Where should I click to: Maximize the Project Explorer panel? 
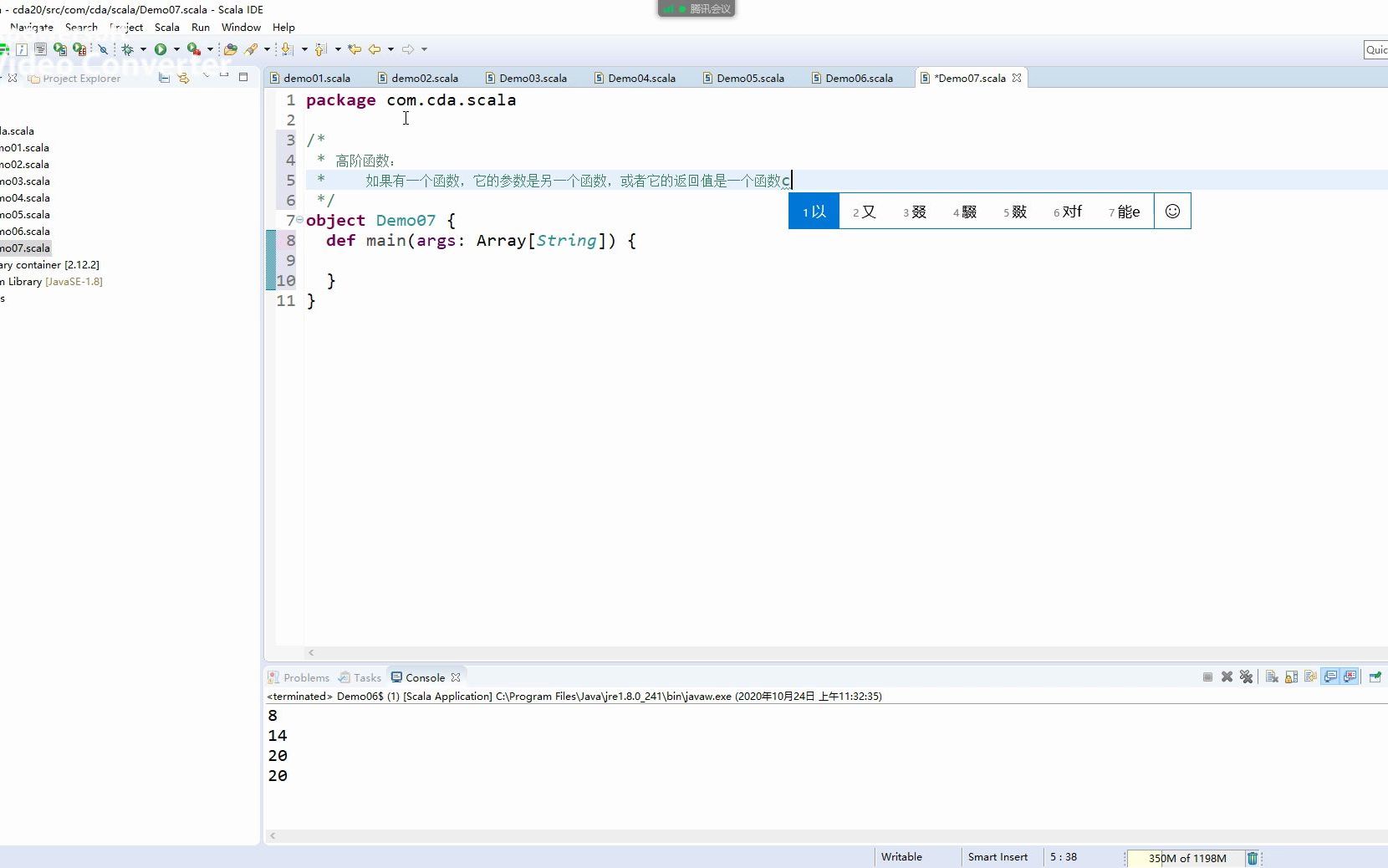pos(243,77)
